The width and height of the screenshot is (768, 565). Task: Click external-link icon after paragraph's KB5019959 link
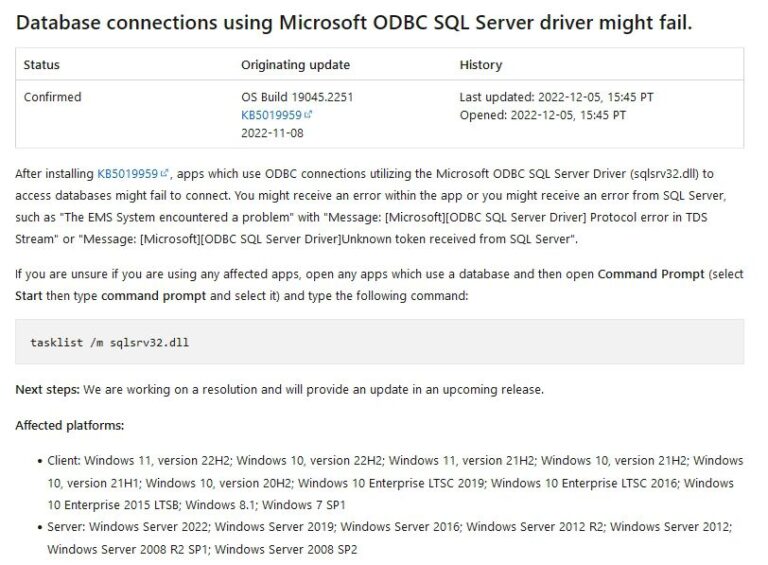165,174
